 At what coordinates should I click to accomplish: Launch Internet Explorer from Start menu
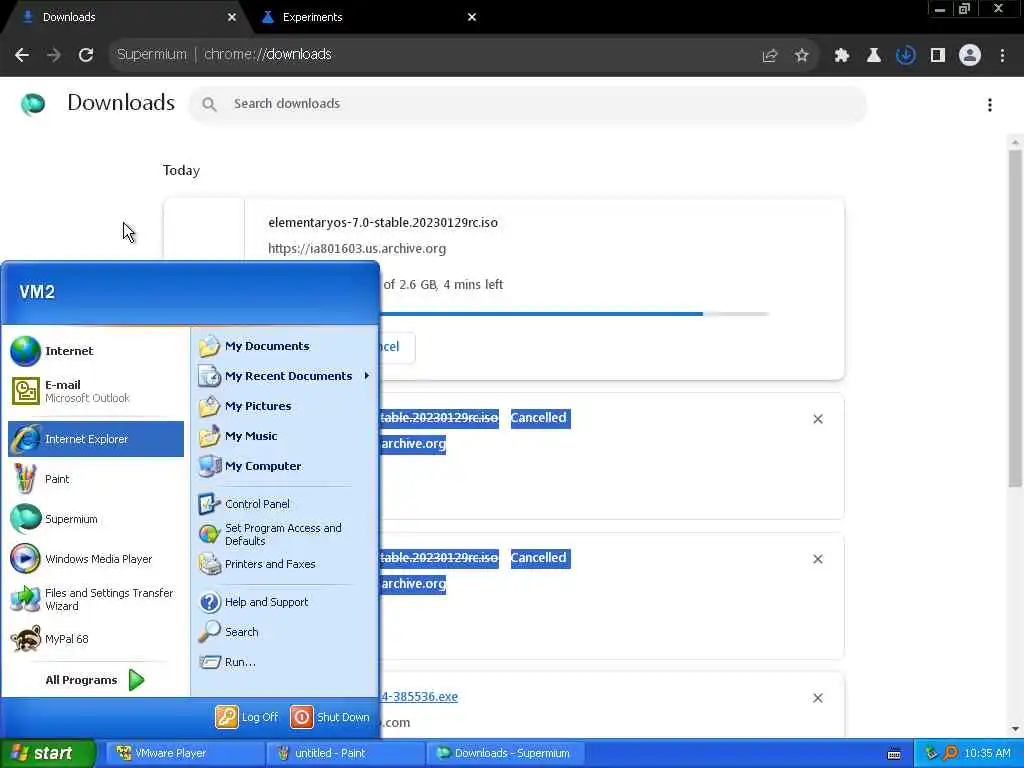[95, 439]
